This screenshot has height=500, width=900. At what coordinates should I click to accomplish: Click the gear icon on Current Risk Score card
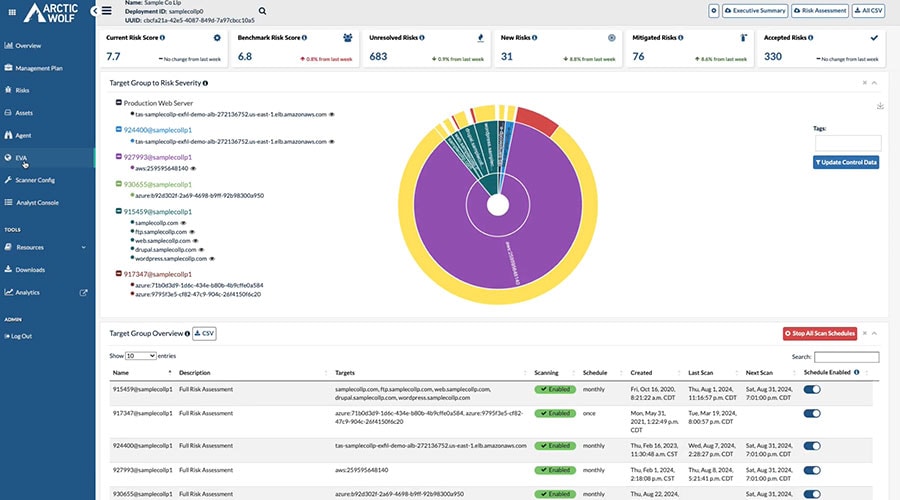pos(217,37)
